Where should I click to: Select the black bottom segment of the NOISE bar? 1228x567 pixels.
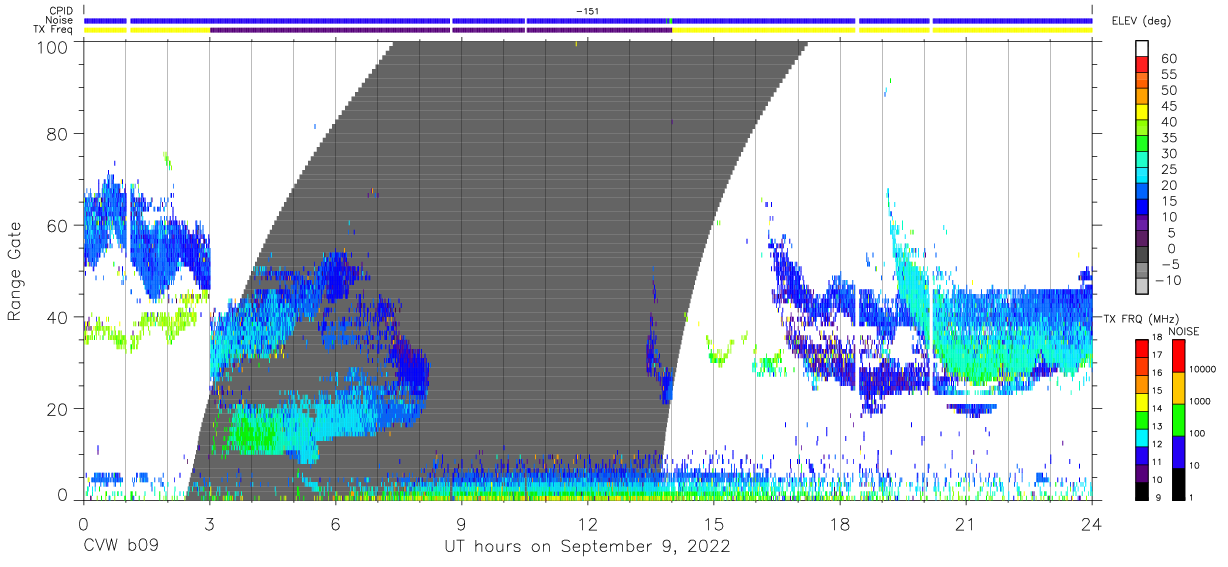point(1181,484)
